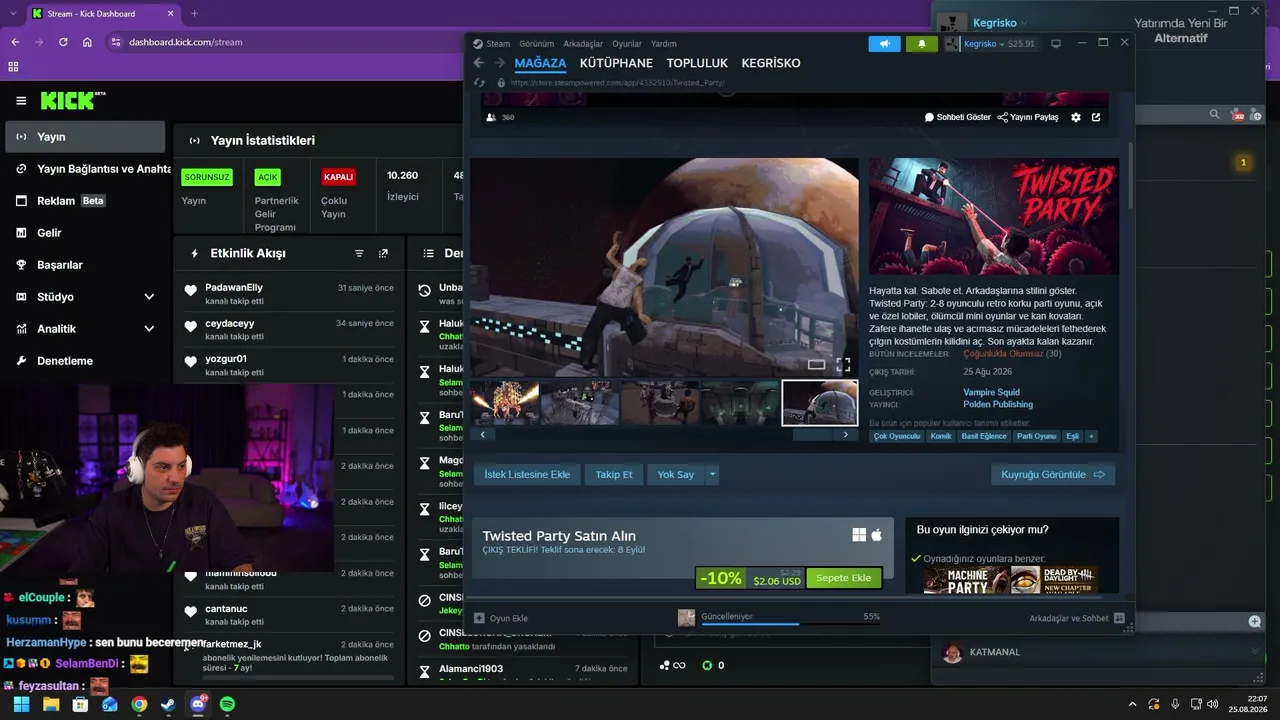The height and width of the screenshot is (720, 1280).
Task: Switch to the KÜTÜPHANE tab
Action: pos(616,63)
